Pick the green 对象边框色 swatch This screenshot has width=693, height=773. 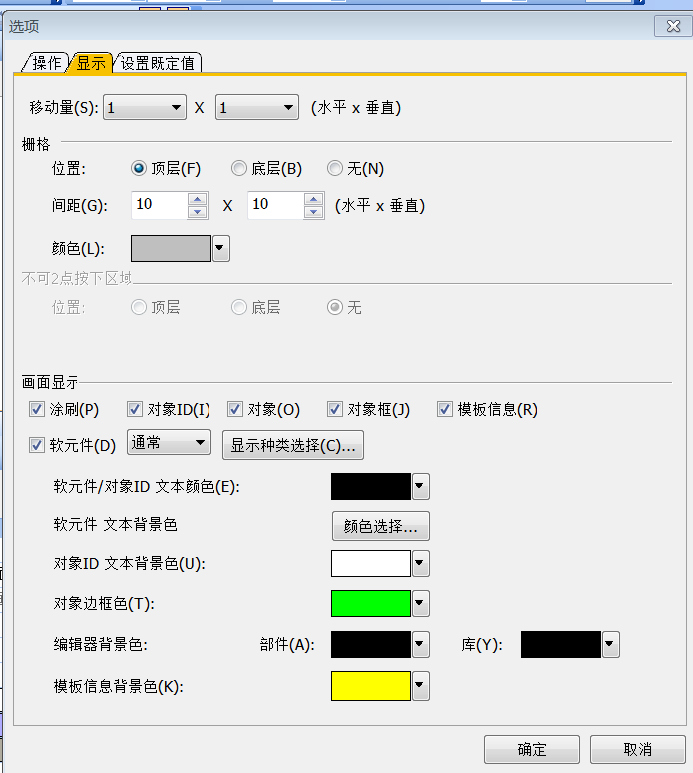click(x=371, y=604)
